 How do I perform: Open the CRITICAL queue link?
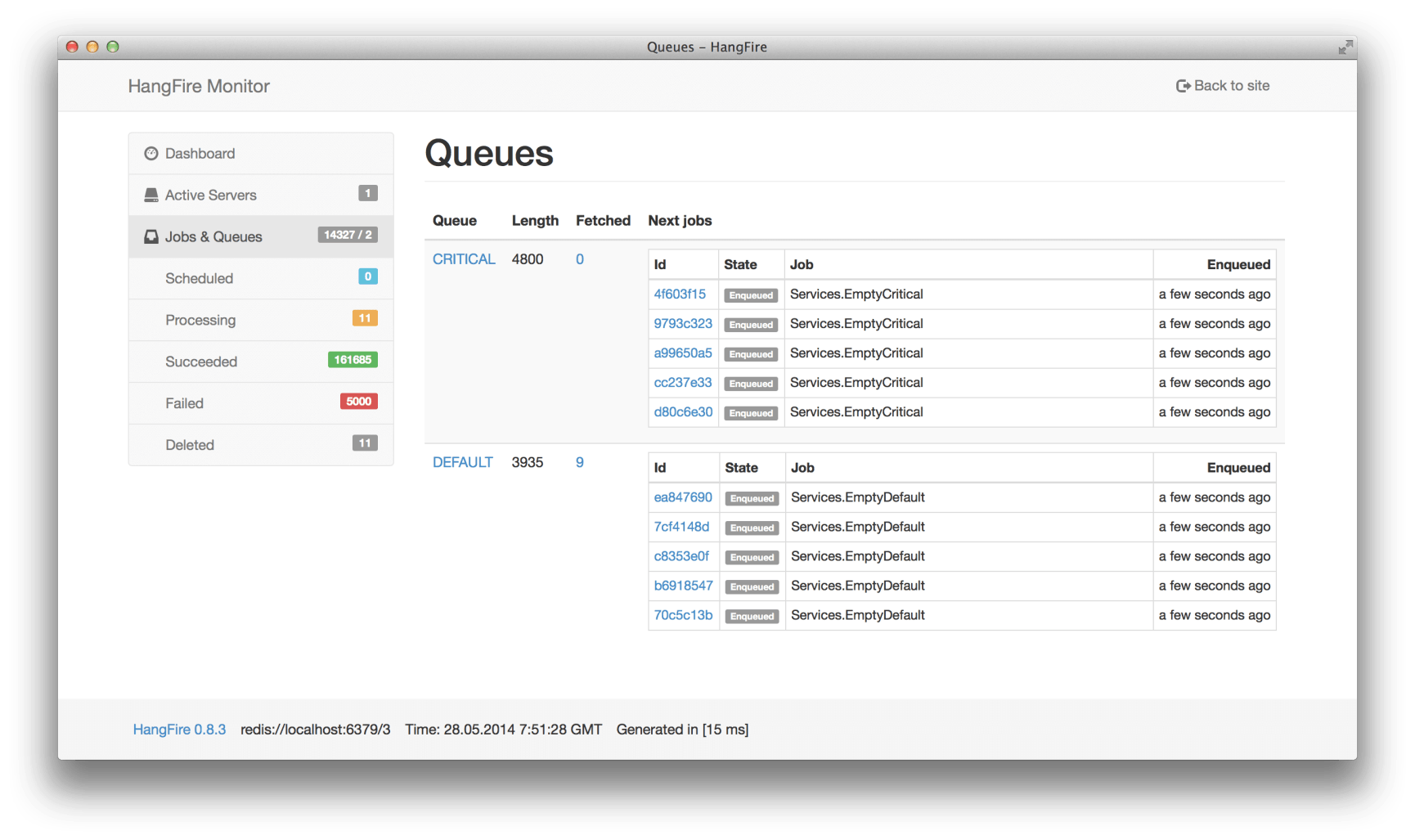[x=464, y=259]
